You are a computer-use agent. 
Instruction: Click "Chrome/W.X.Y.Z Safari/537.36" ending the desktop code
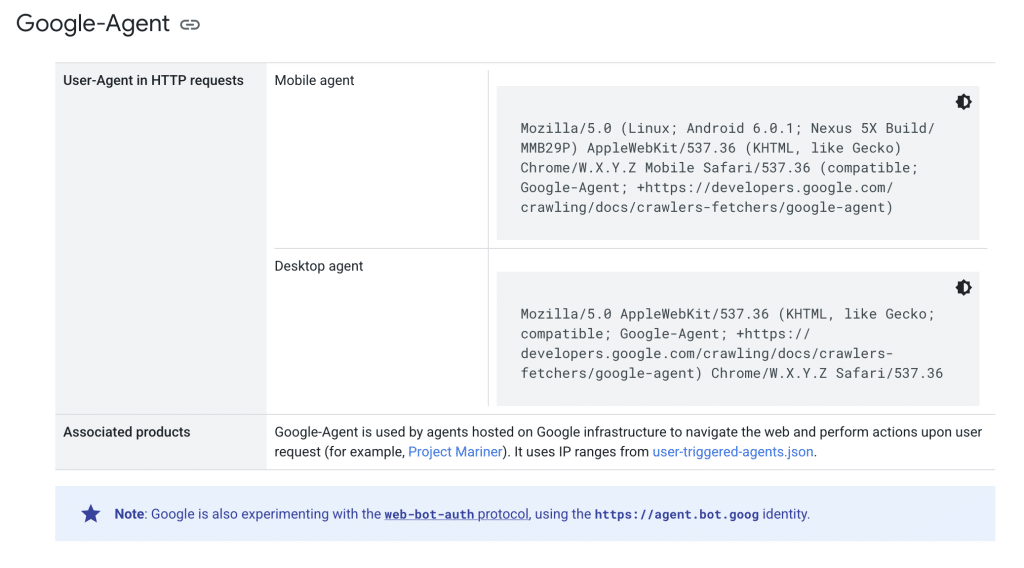(826, 373)
